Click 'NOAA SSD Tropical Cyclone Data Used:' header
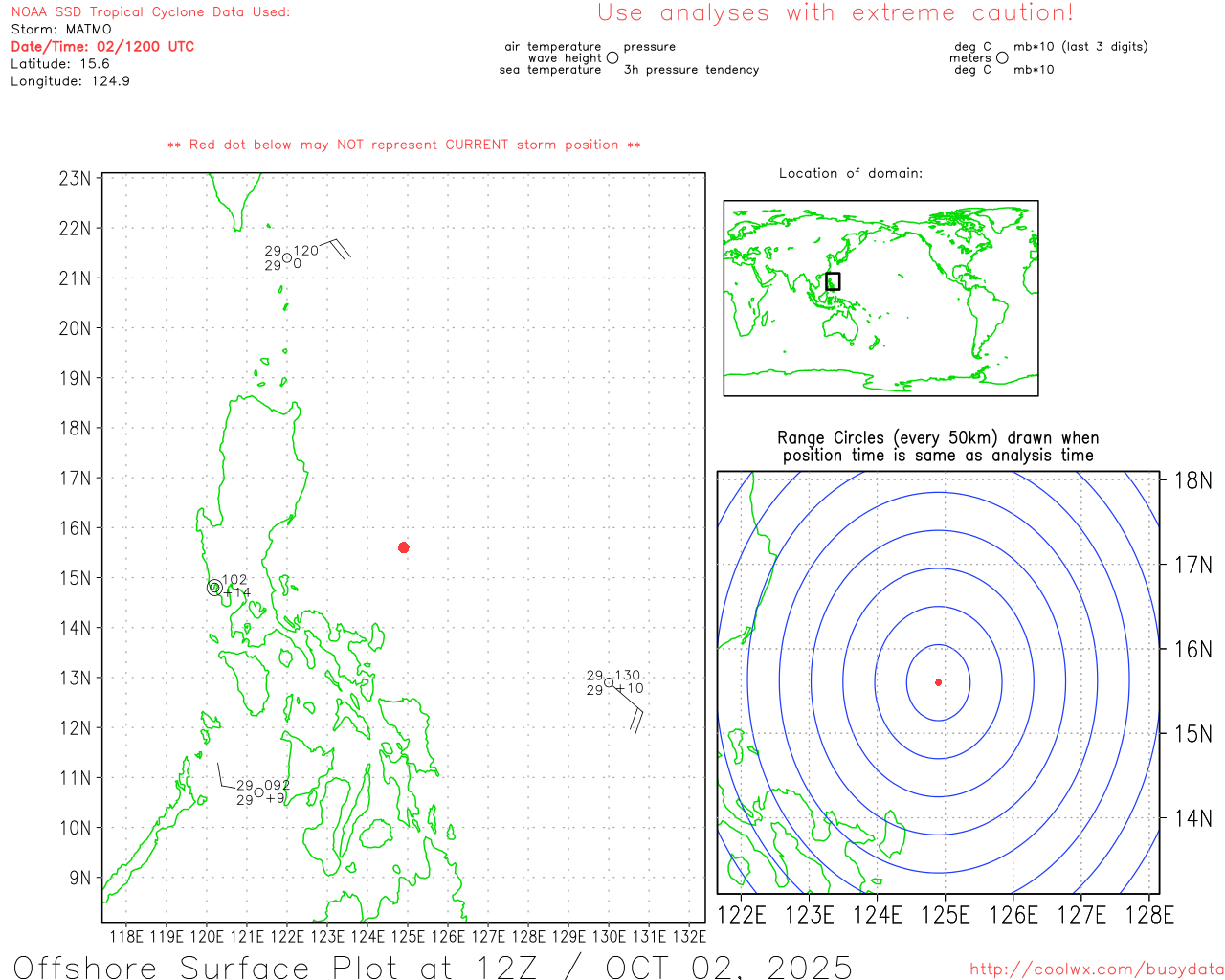This screenshot has width=1225, height=980. click(x=150, y=12)
